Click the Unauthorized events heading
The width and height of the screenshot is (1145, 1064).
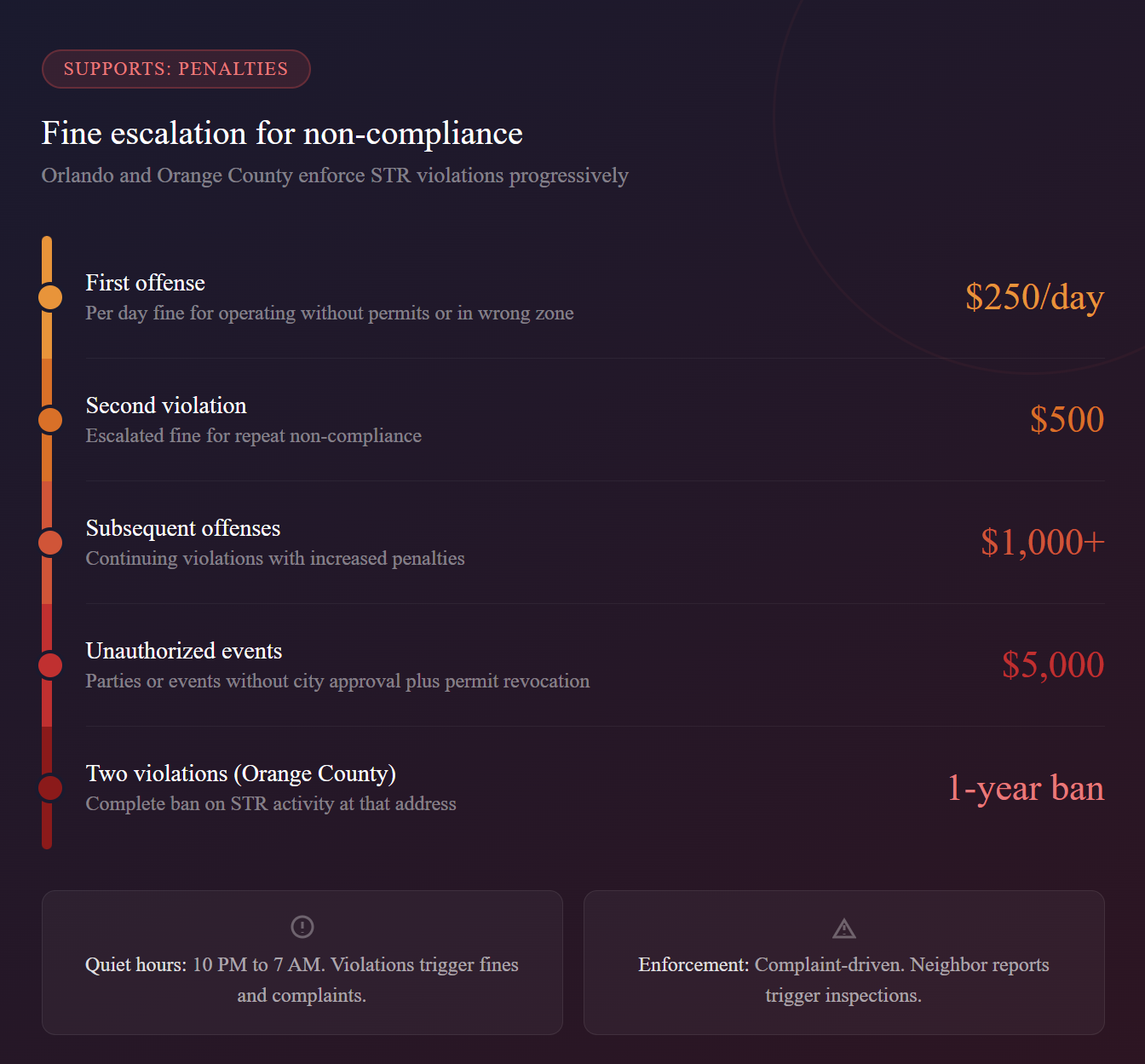point(184,651)
